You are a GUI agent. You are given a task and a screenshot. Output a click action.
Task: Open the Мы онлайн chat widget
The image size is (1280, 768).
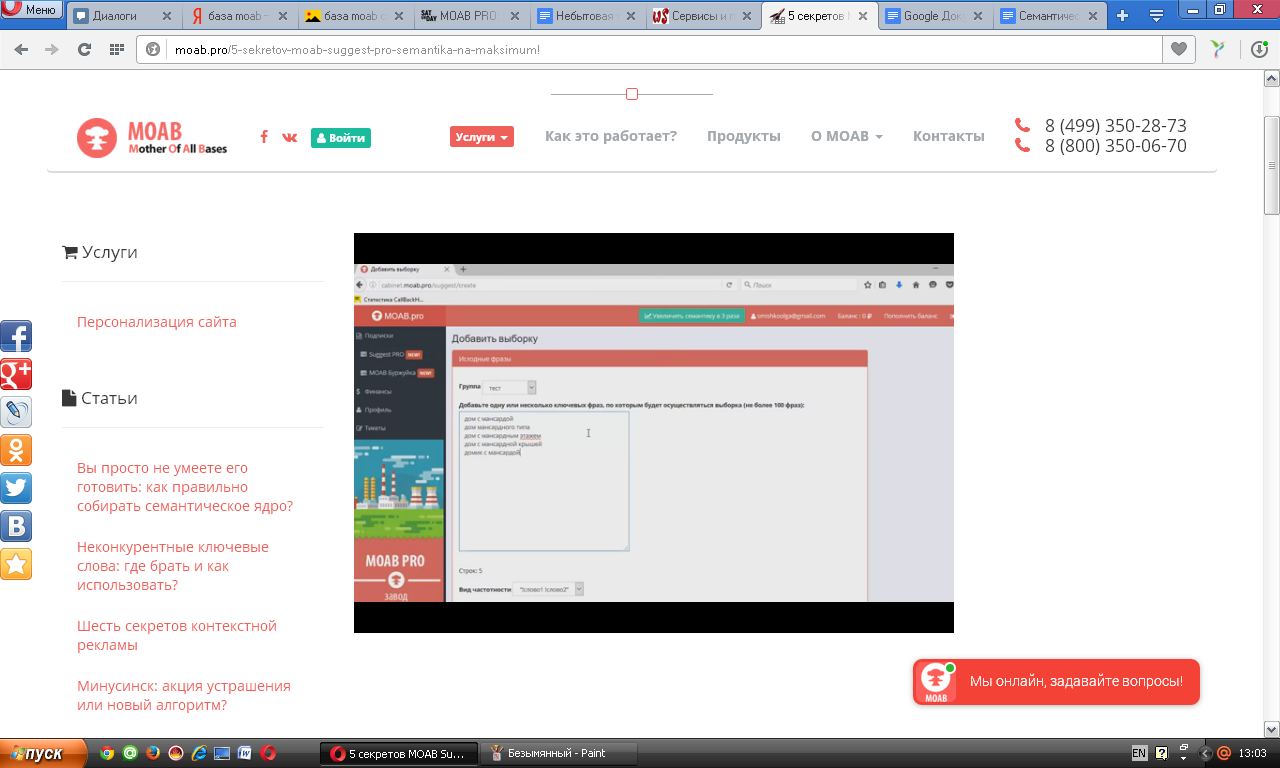[x=1056, y=682]
